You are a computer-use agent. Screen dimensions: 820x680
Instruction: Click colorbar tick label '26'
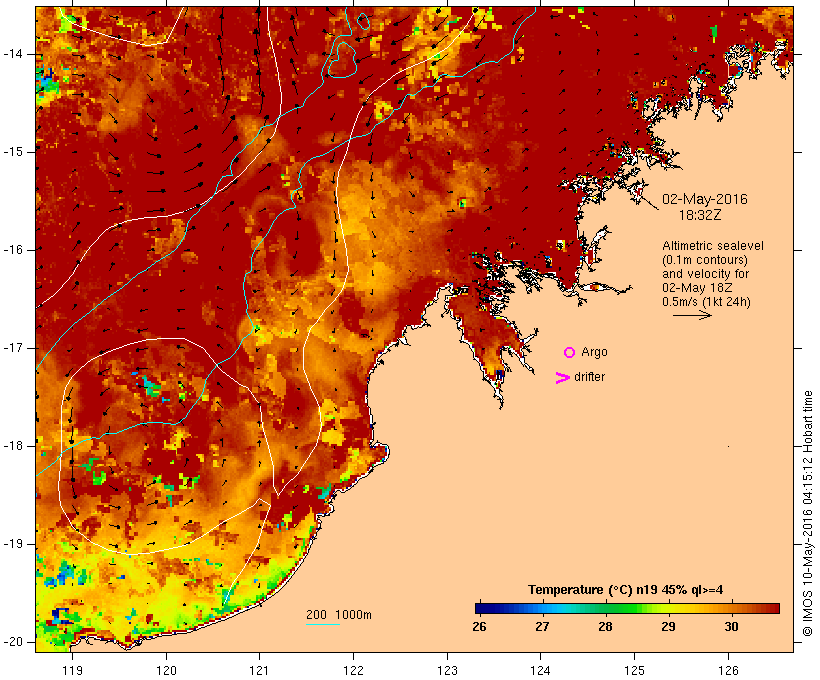pyautogui.click(x=479, y=627)
